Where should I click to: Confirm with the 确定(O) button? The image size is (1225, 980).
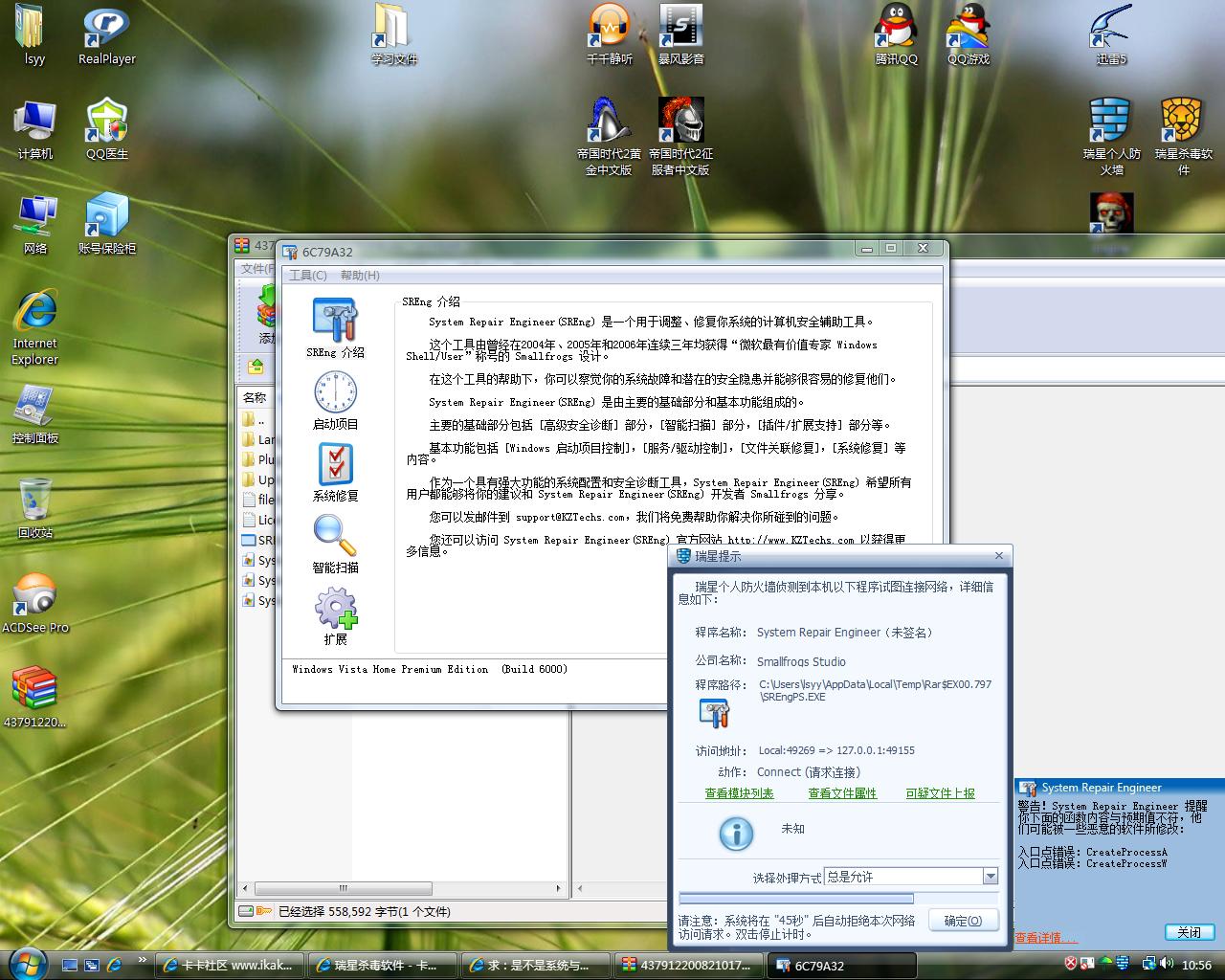[963, 921]
